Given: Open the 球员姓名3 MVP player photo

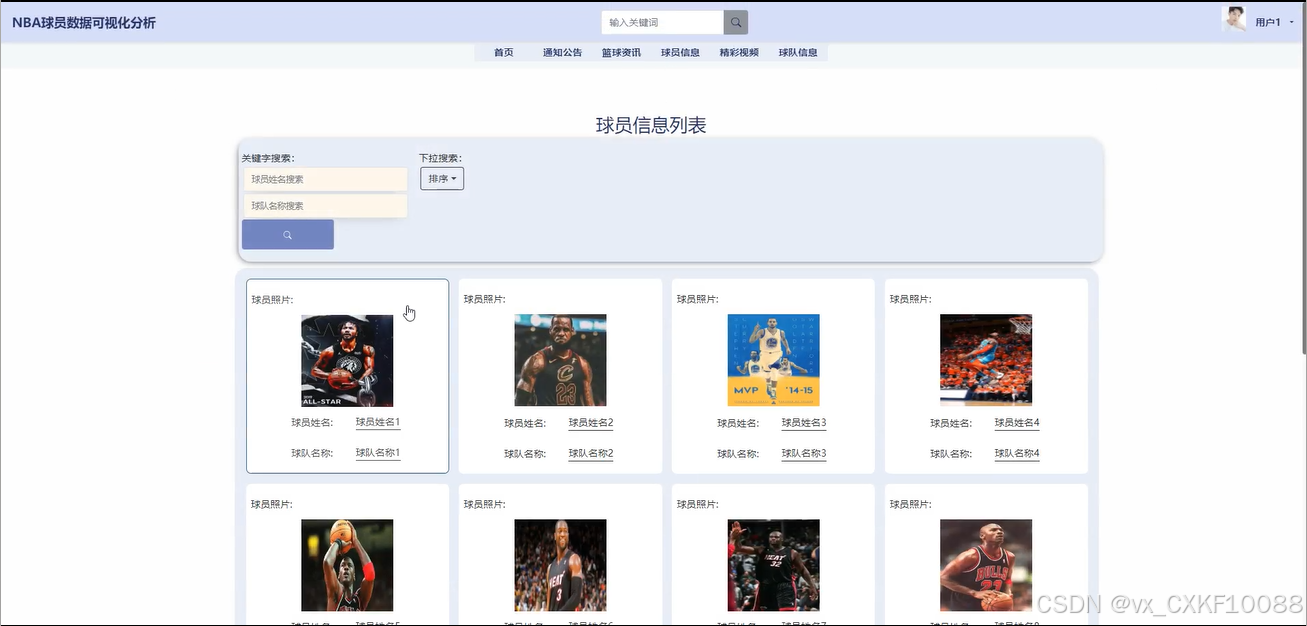Looking at the screenshot, I should 773,361.
